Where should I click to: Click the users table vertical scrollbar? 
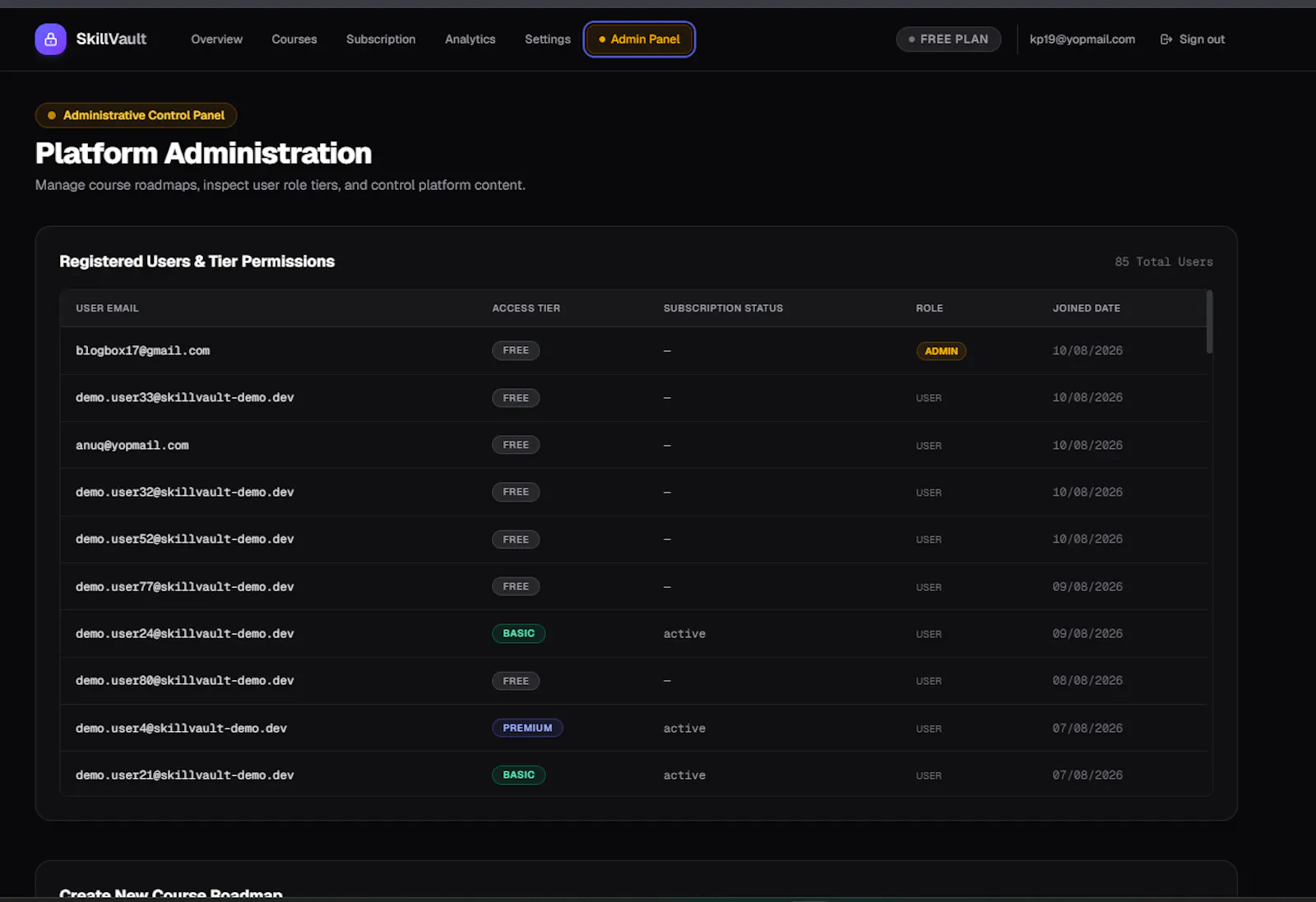(1209, 321)
